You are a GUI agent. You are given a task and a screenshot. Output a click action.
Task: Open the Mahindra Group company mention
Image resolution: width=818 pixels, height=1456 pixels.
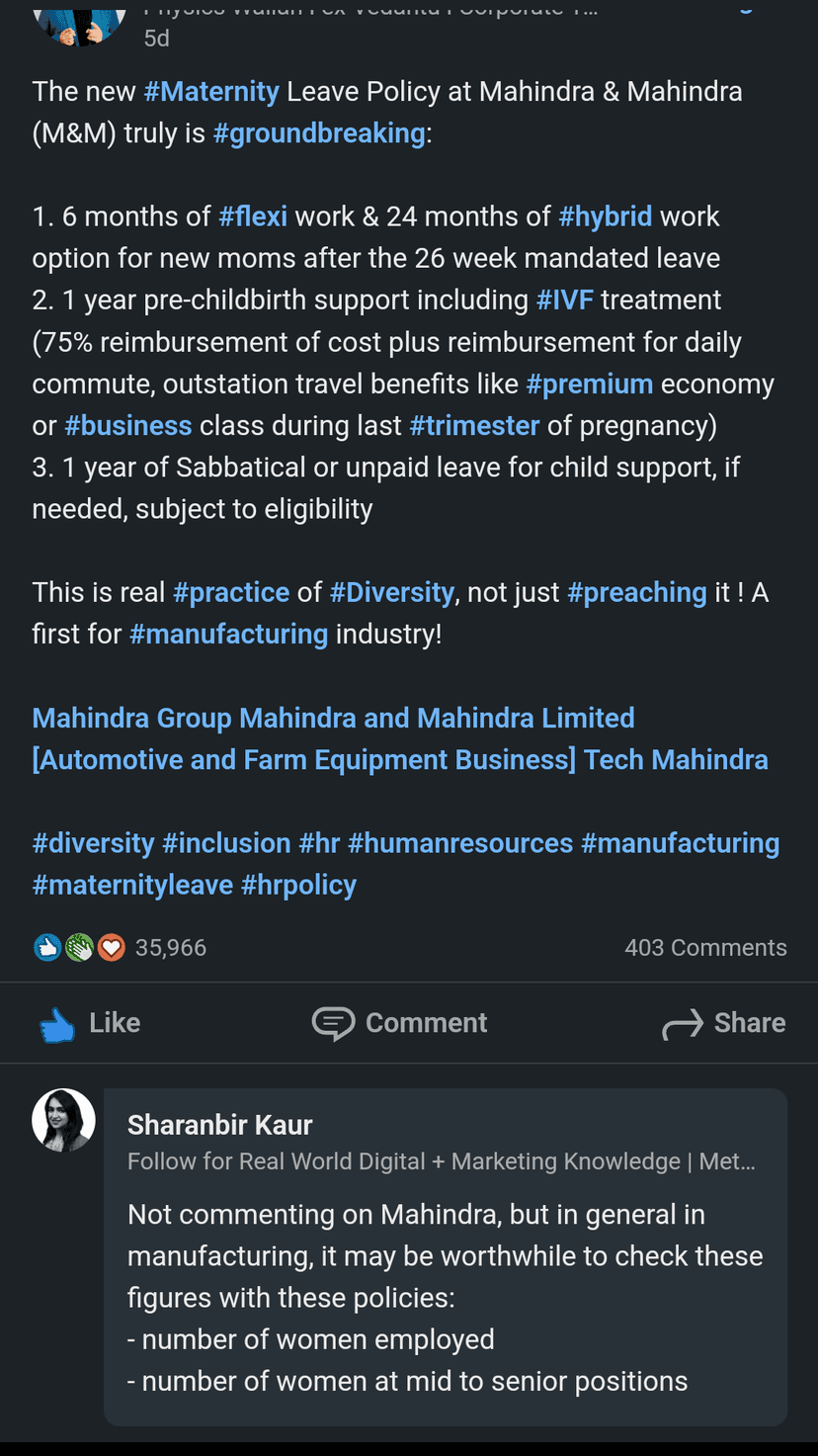(131, 719)
